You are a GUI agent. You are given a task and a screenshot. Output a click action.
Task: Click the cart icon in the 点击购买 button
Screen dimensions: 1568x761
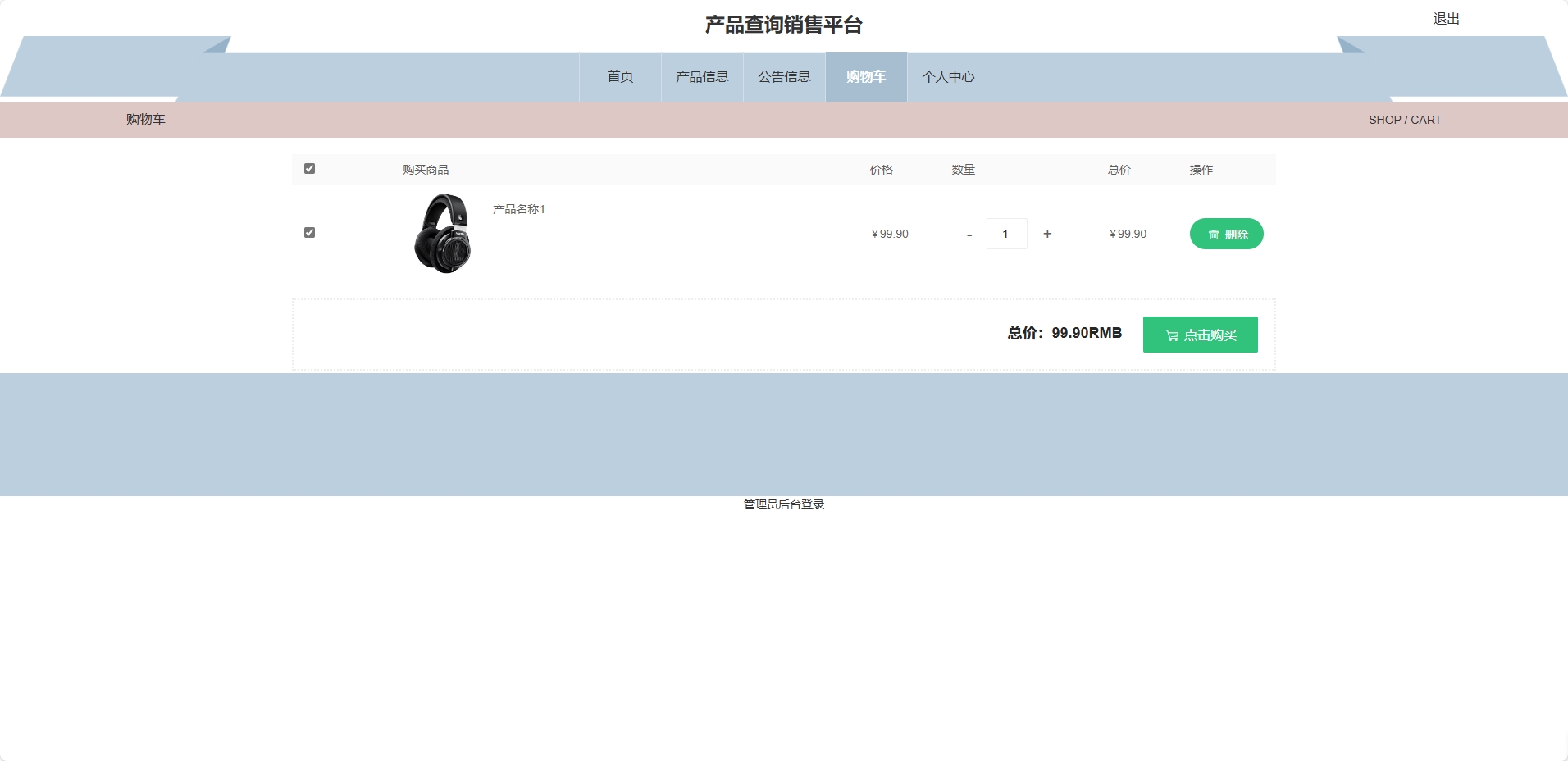pyautogui.click(x=1171, y=335)
